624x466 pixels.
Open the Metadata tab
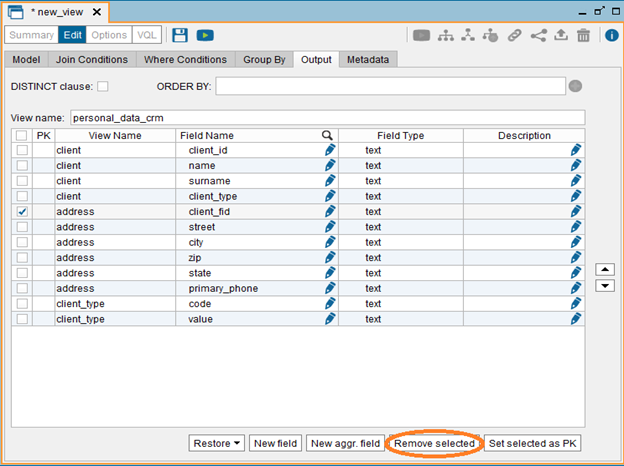coord(369,59)
